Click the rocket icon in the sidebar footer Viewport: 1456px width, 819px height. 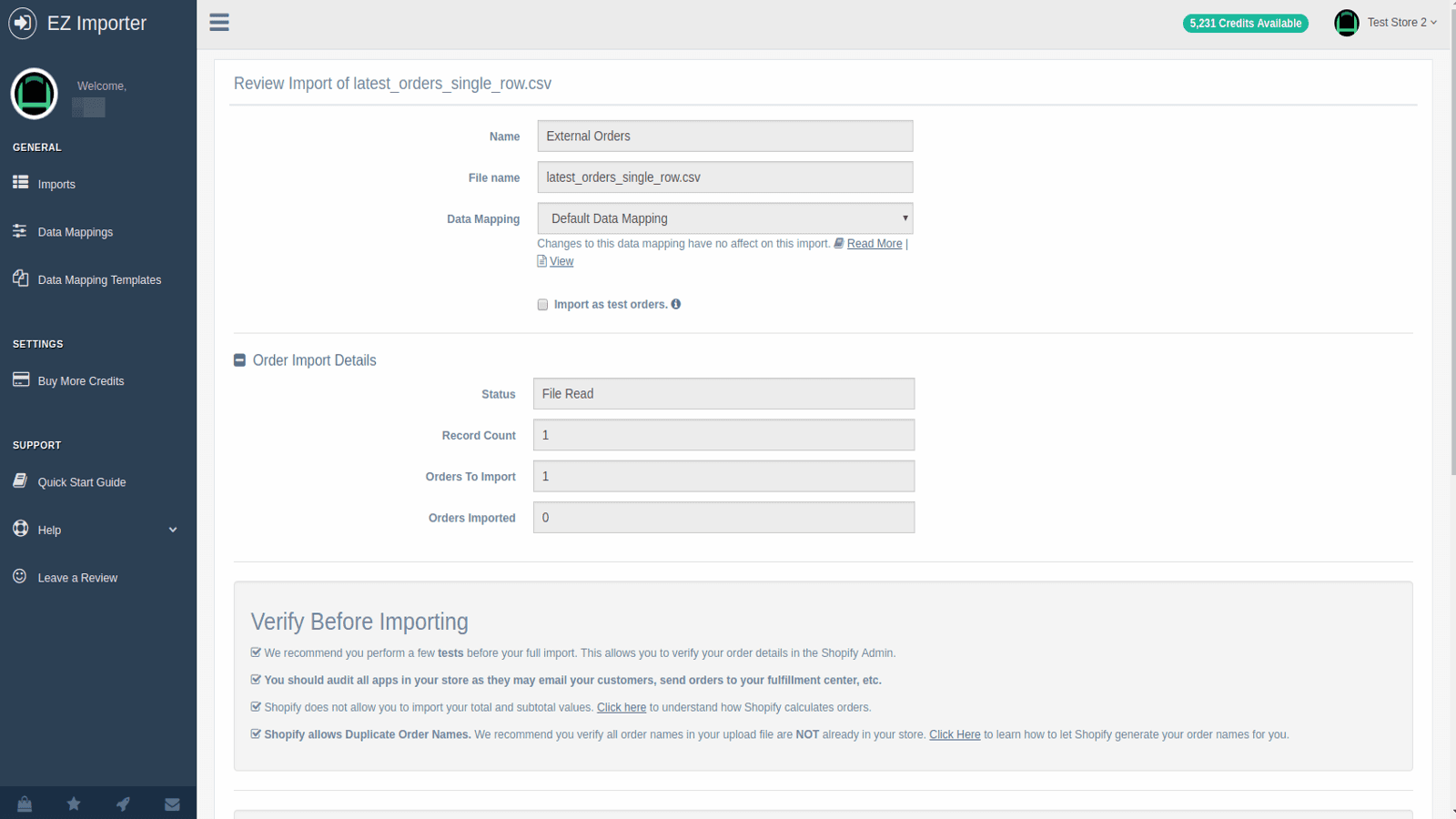122,804
